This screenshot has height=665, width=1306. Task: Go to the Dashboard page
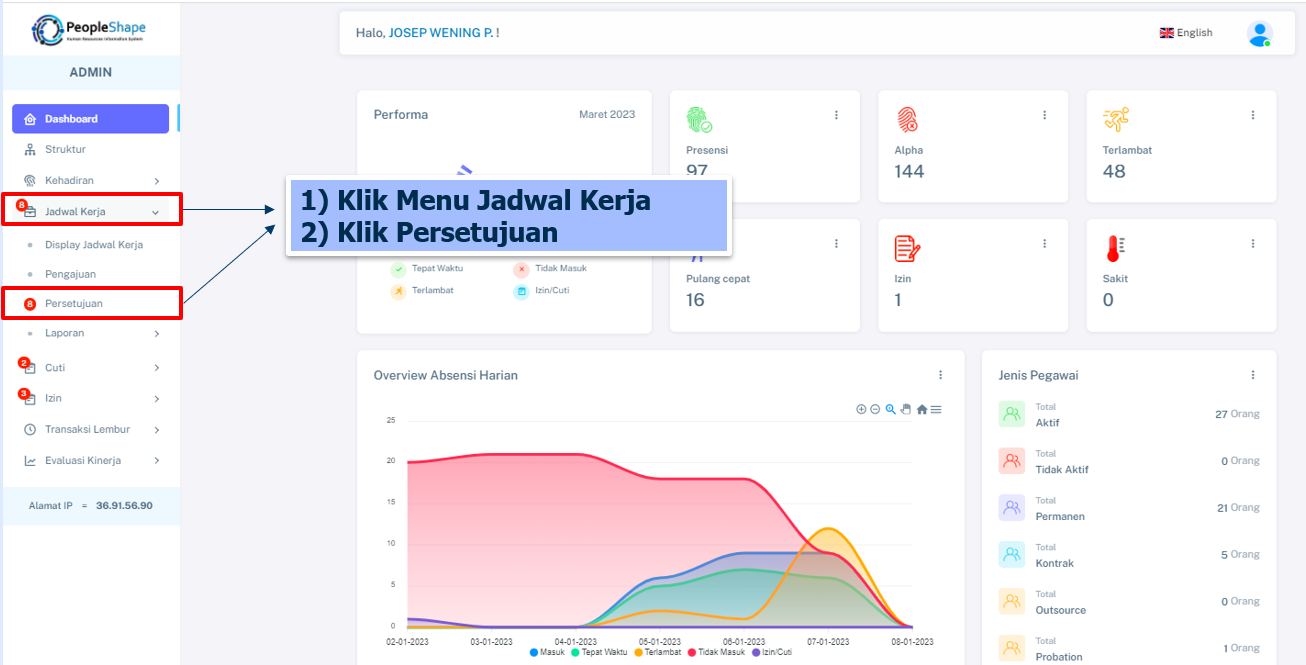[90, 119]
